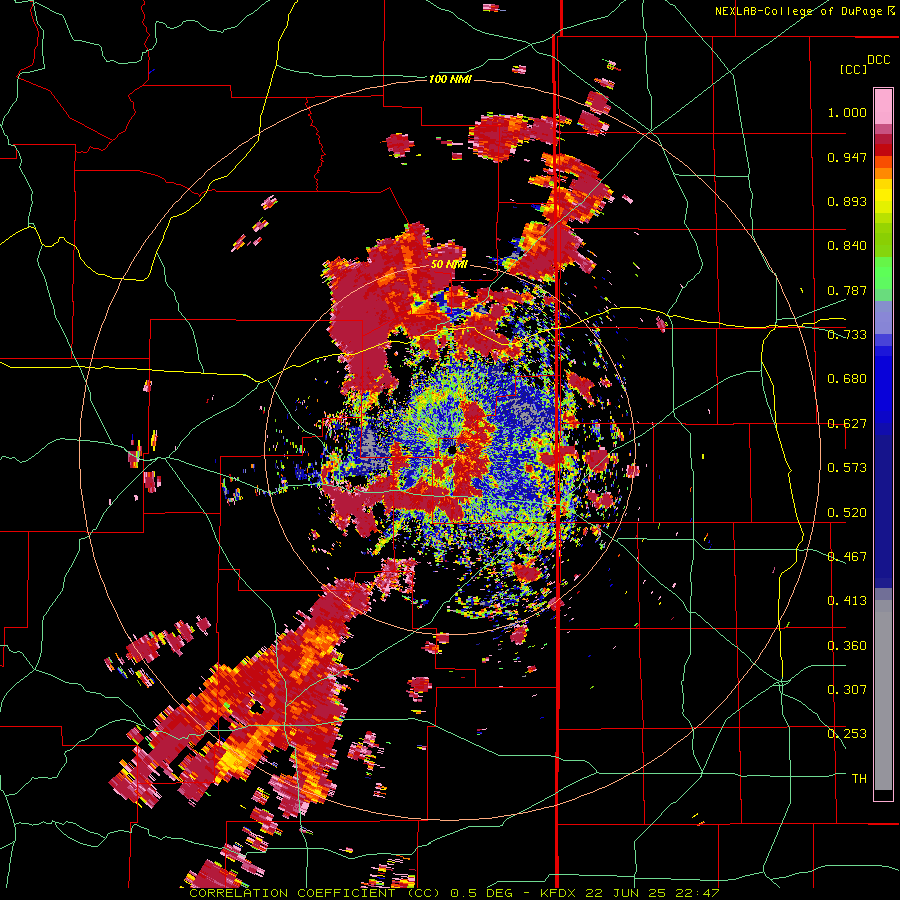The width and height of the screenshot is (900, 900).
Task: Select the 0.787 legend value
Action: coord(847,290)
